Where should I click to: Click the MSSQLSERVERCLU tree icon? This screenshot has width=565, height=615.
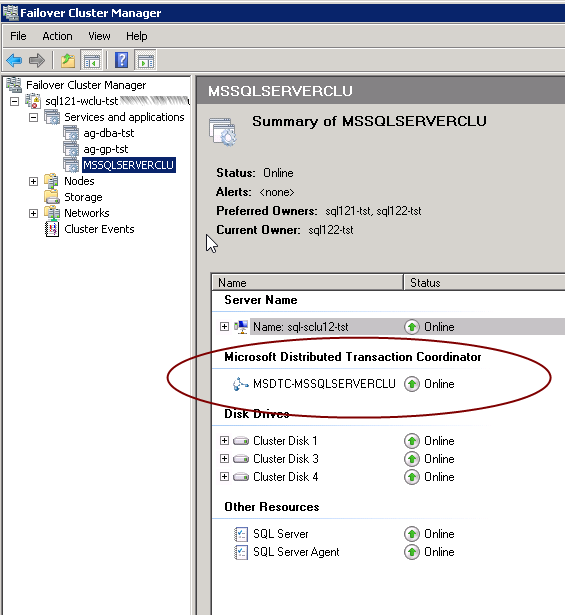[71, 165]
